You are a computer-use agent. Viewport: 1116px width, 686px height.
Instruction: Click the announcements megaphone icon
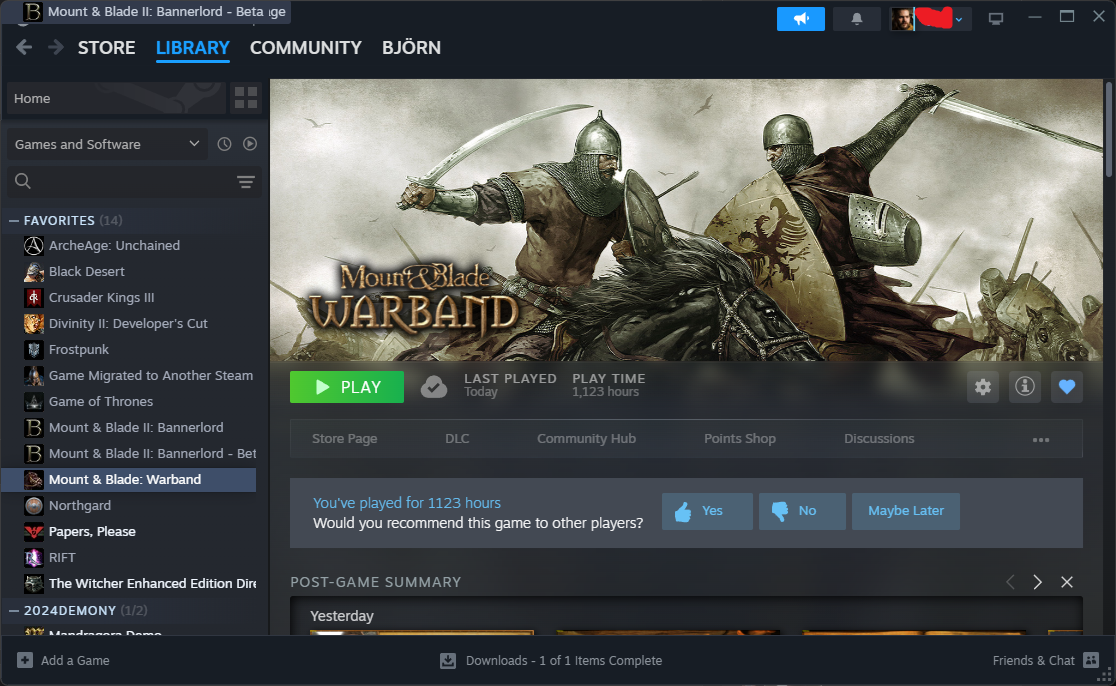[801, 19]
